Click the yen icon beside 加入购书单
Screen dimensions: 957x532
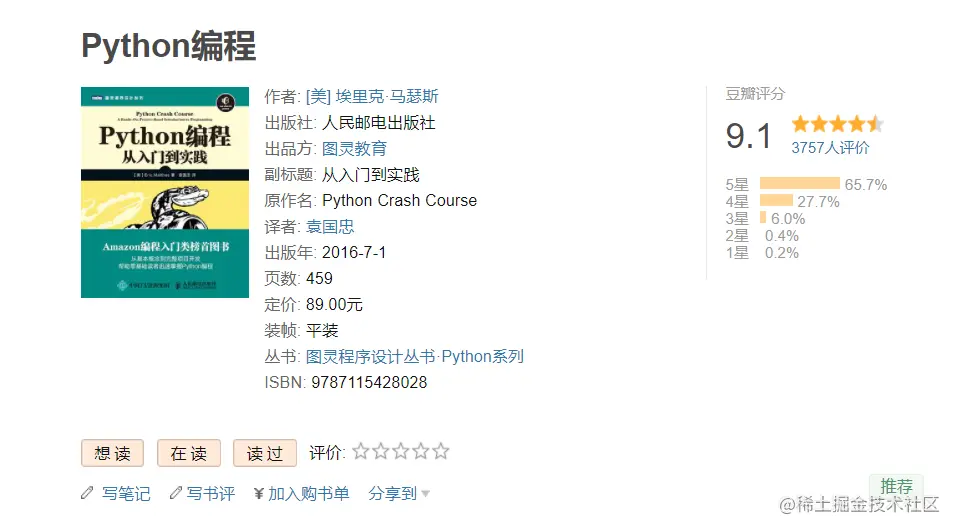[x=259, y=494]
